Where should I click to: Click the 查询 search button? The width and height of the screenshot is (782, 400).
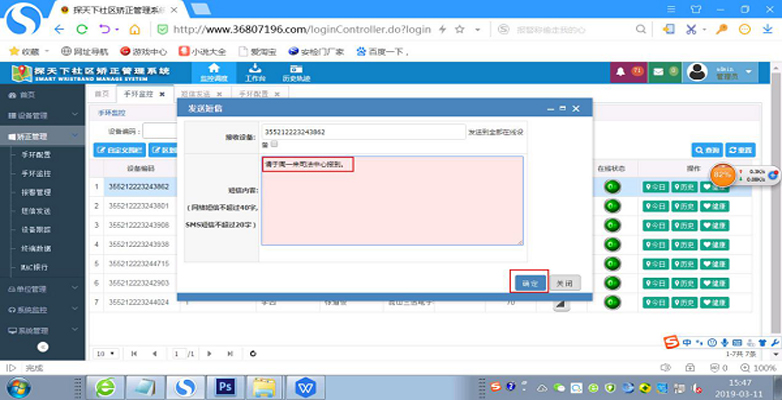707,149
